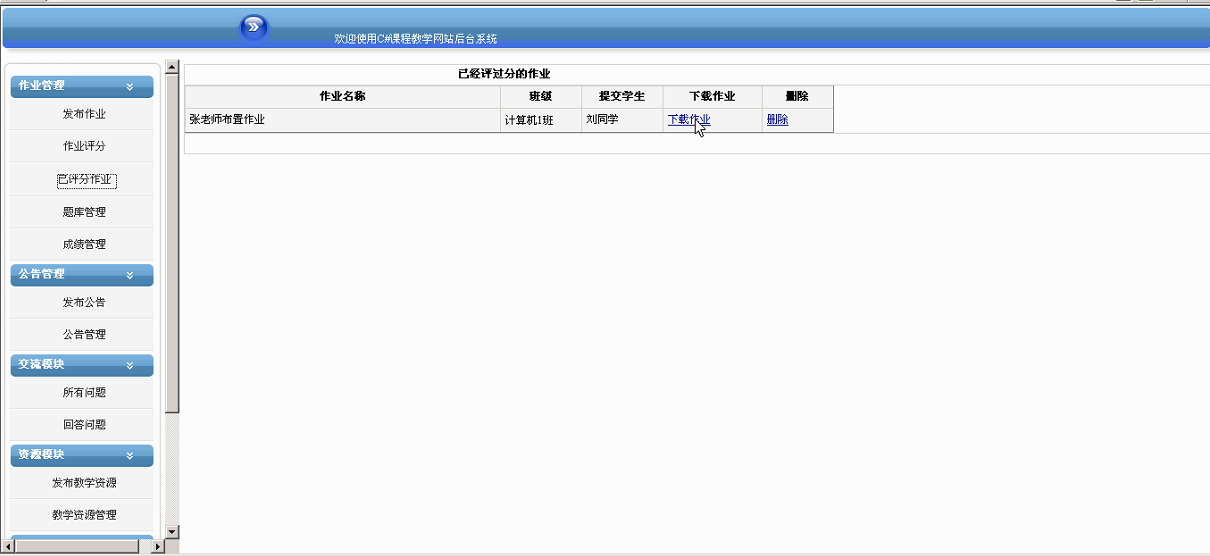Click the 下载作业 link for 刘同学
1210x556 pixels.
tap(689, 120)
